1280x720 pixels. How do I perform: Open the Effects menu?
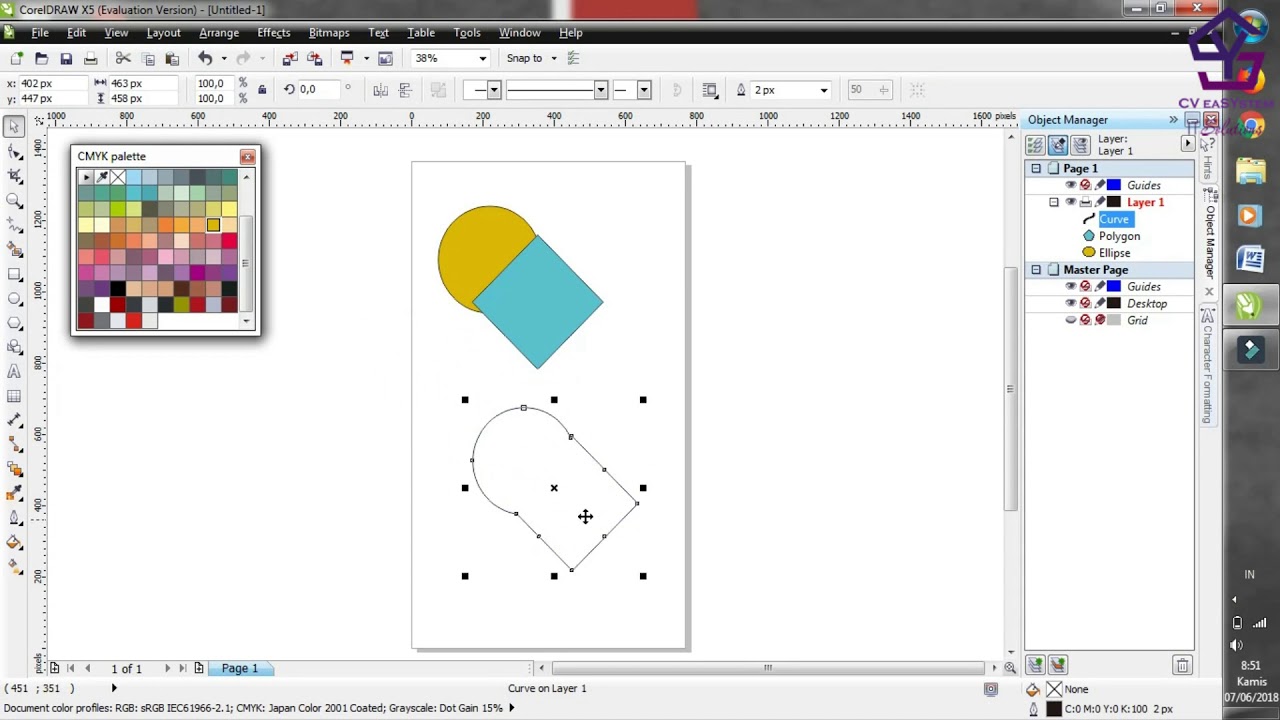click(273, 33)
